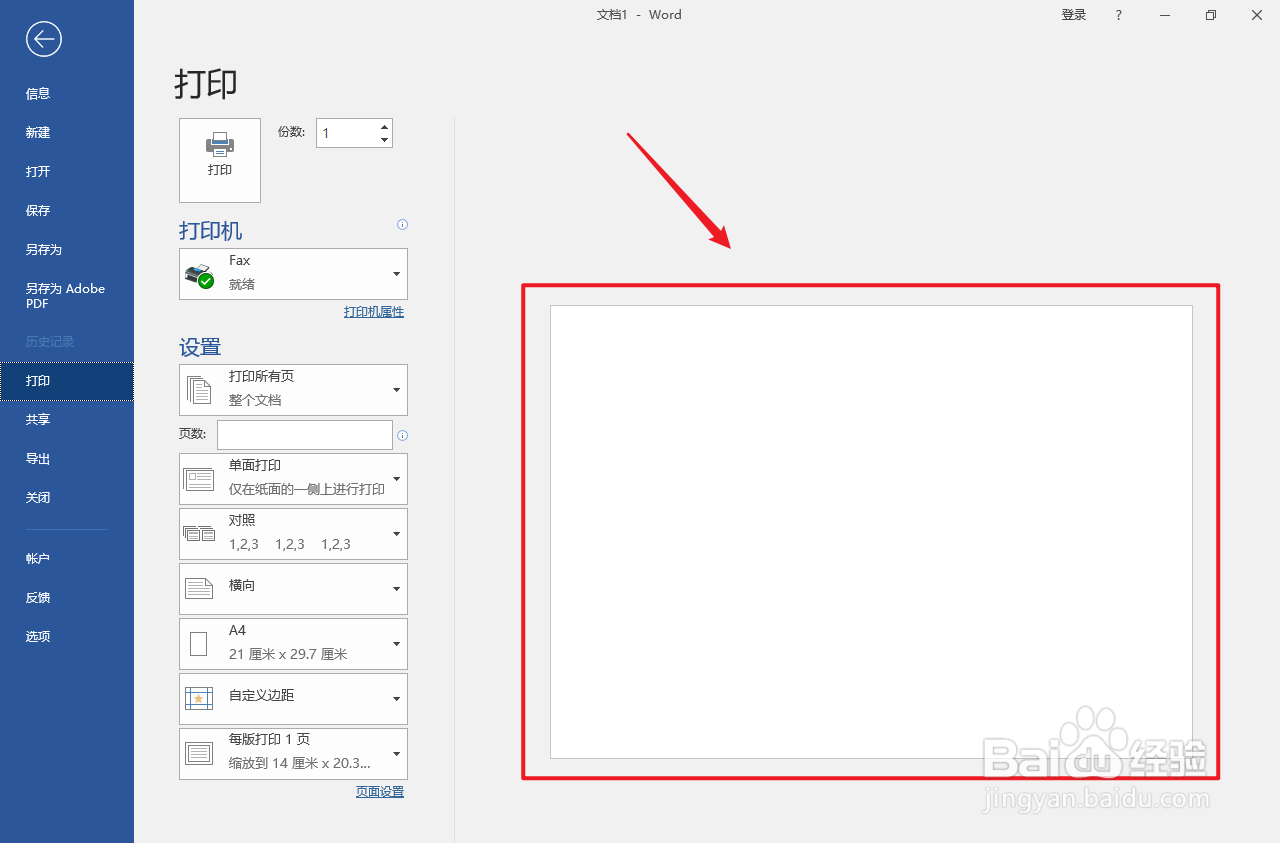Open the 每版打印 1 页 dropdown

[293, 754]
